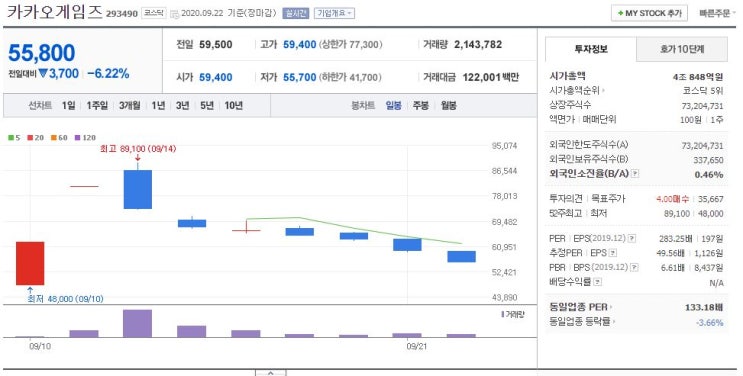This screenshot has height=376, width=743.
Task: Click the 거래대금 value 122,001백만
Action: 490,77
